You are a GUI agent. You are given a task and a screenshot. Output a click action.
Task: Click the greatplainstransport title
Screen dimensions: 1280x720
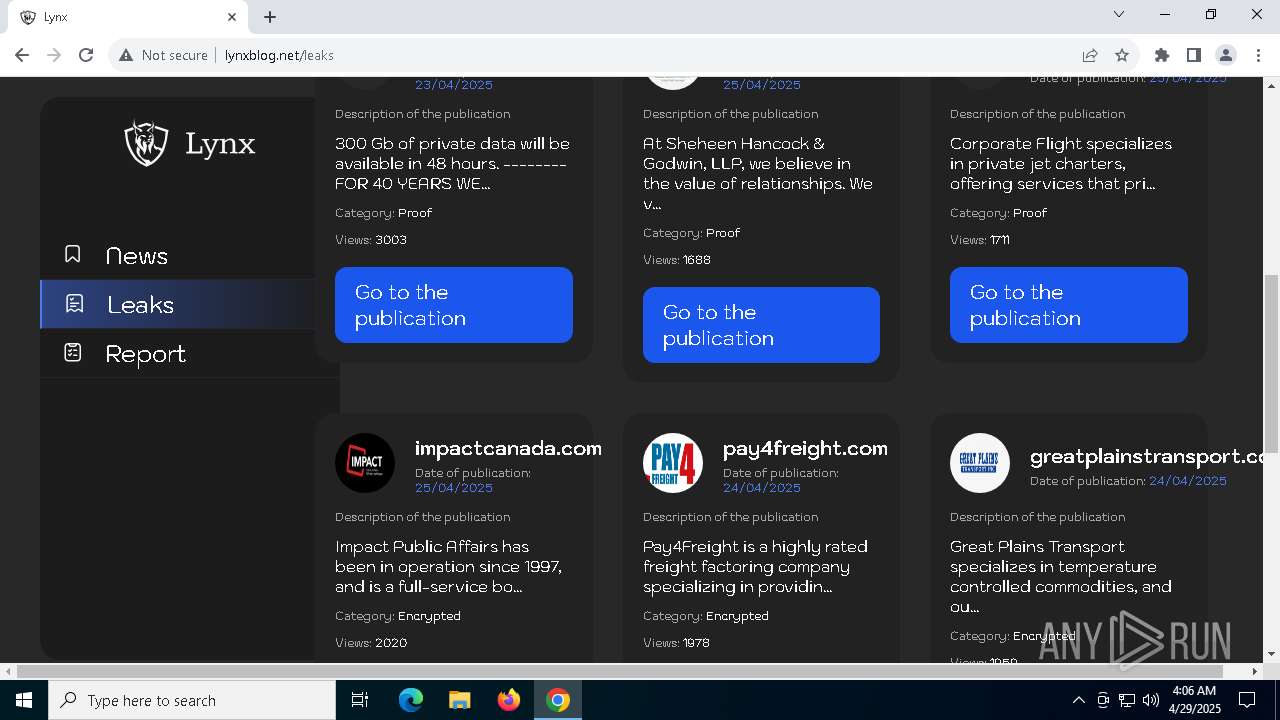(1148, 457)
